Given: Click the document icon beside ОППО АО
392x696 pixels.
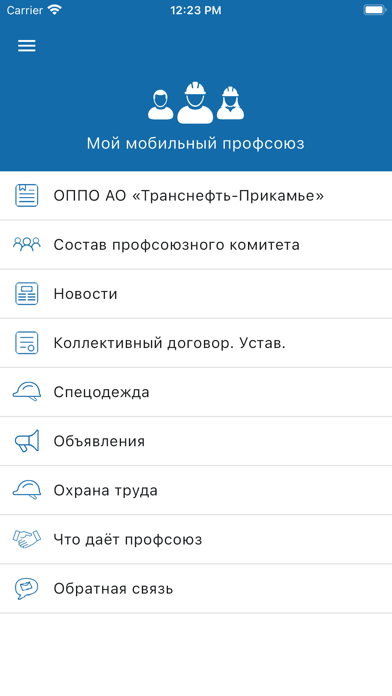Looking at the screenshot, I should (27, 195).
